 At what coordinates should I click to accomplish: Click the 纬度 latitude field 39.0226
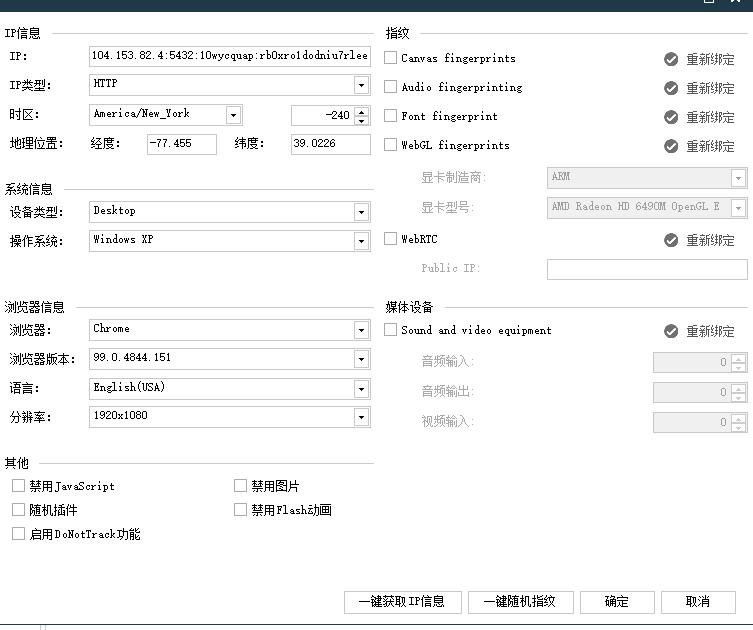330,144
